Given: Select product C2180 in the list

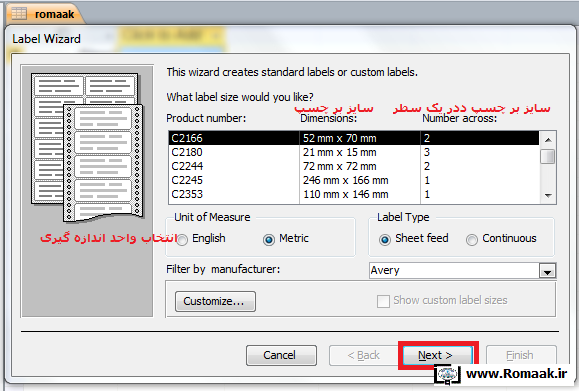Looking at the screenshot, I should pyautogui.click(x=354, y=152).
